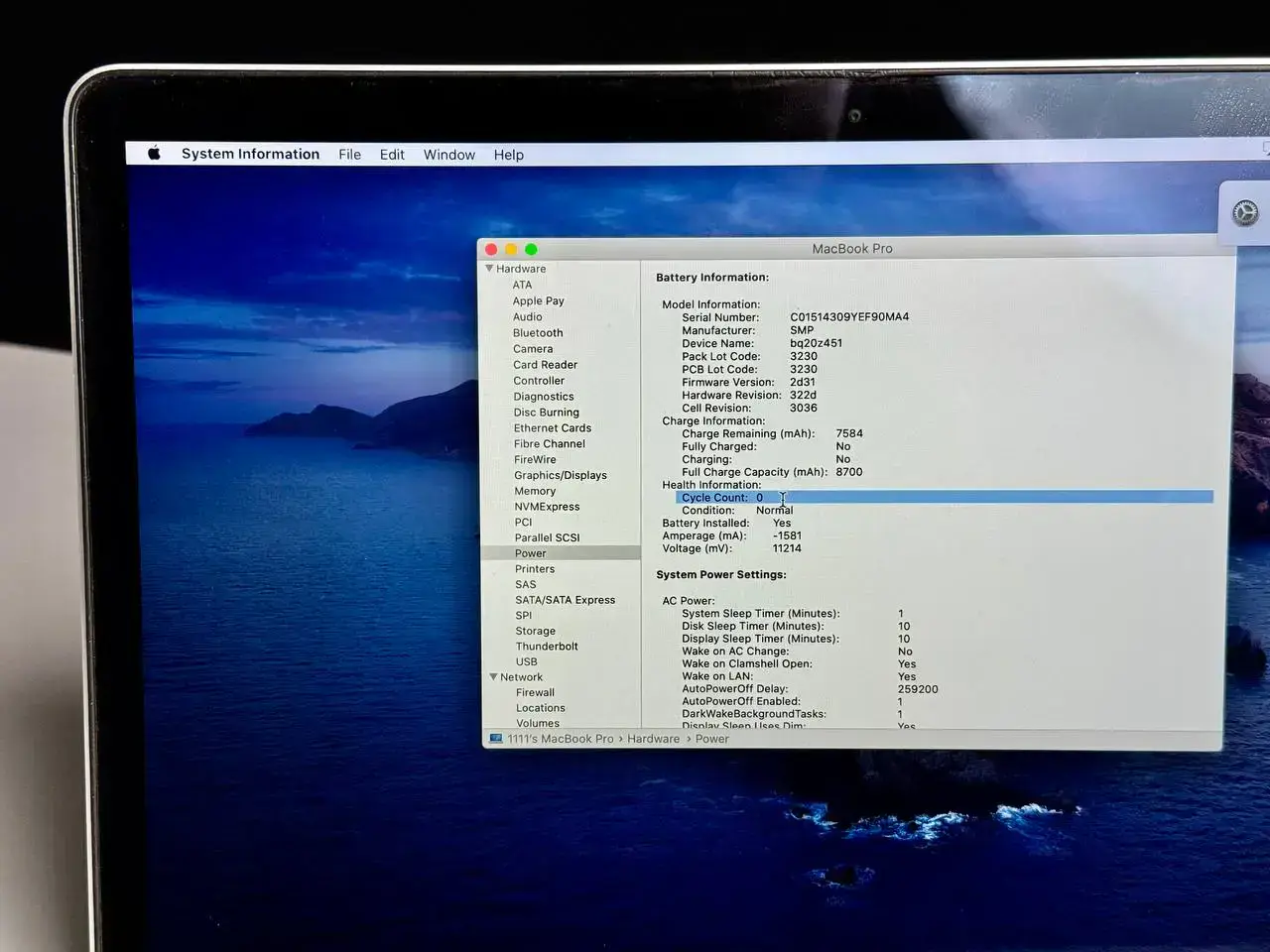
Task: Select Printers in the sidebar
Action: click(x=535, y=569)
